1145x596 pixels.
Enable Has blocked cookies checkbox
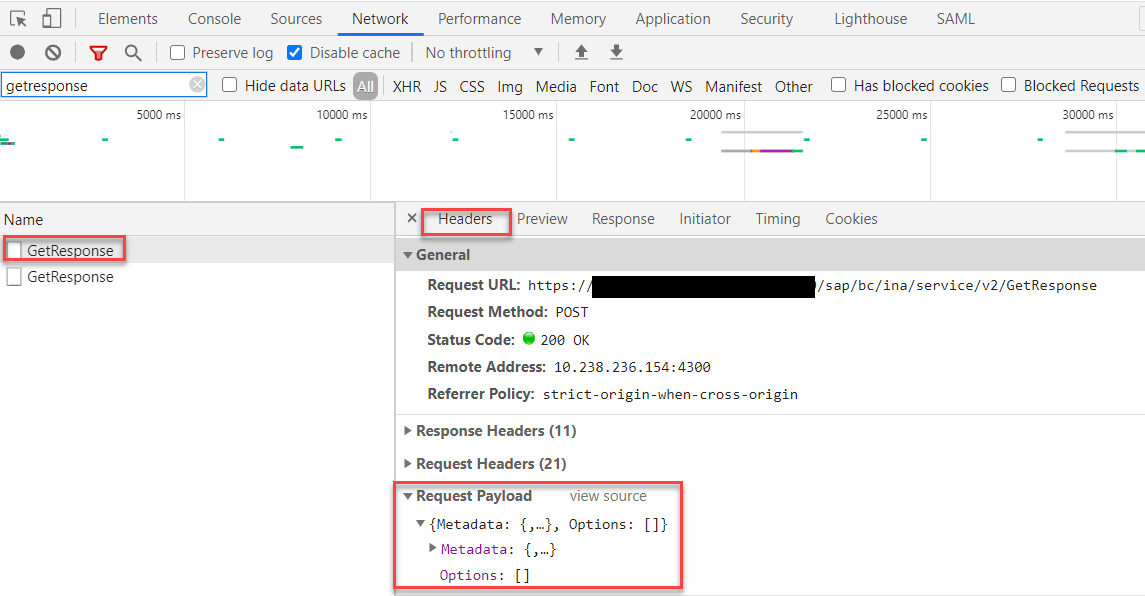pyautogui.click(x=838, y=85)
